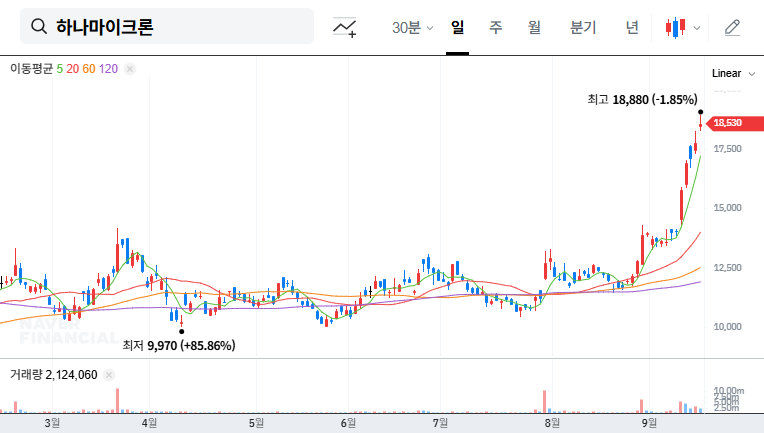Switch to the 분기 quarterly chart tab
The height and width of the screenshot is (433, 764).
583,27
